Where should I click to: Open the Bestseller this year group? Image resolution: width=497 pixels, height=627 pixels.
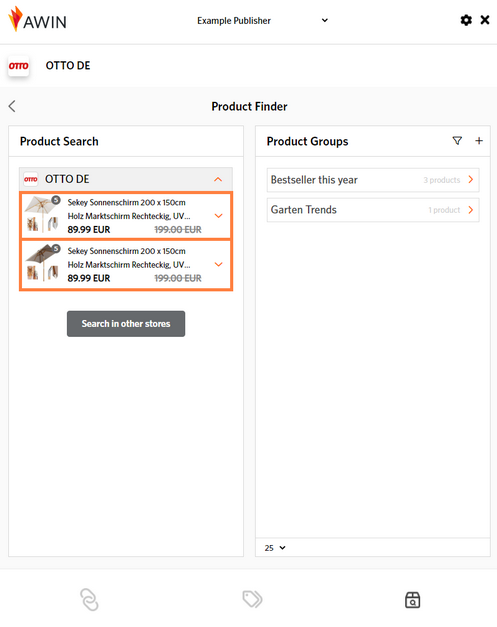pos(373,180)
